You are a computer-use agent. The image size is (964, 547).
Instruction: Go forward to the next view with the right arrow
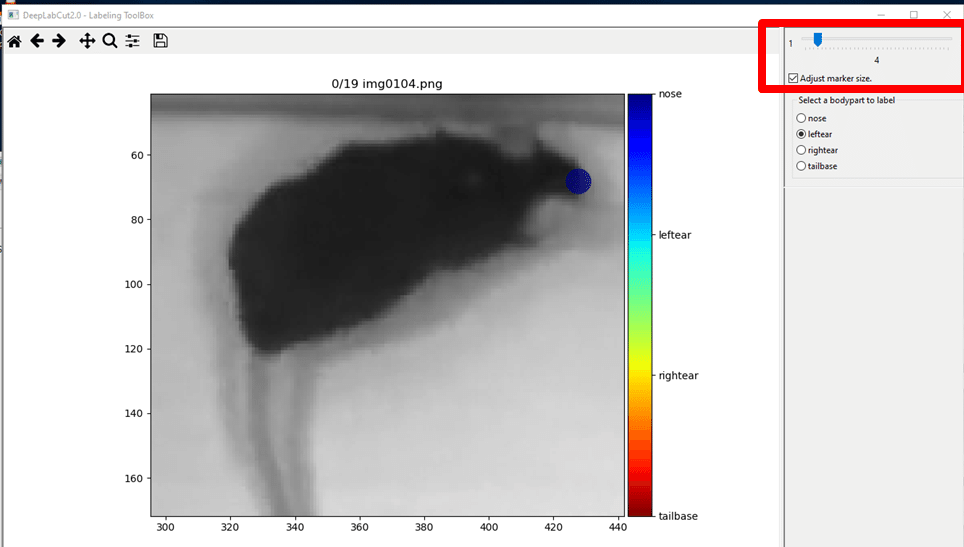[x=59, y=41]
